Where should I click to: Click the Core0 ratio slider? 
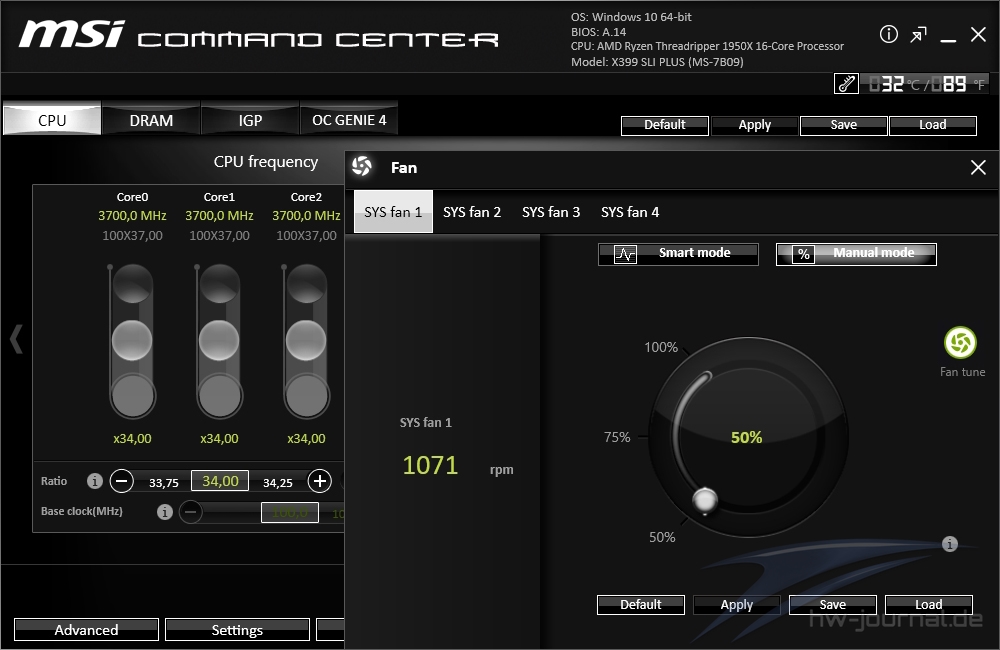click(132, 341)
